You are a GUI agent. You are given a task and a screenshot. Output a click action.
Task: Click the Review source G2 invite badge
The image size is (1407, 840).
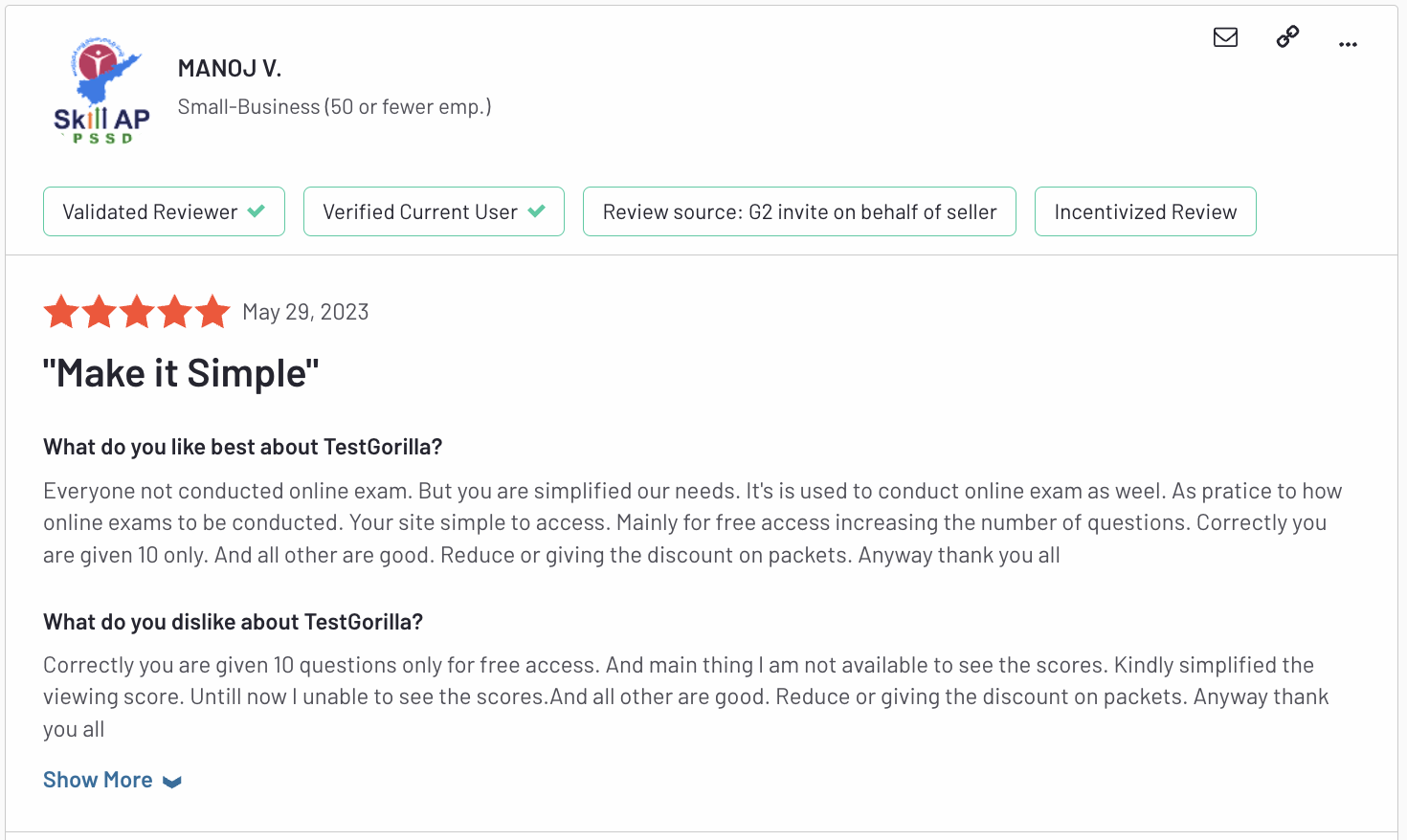tap(799, 211)
